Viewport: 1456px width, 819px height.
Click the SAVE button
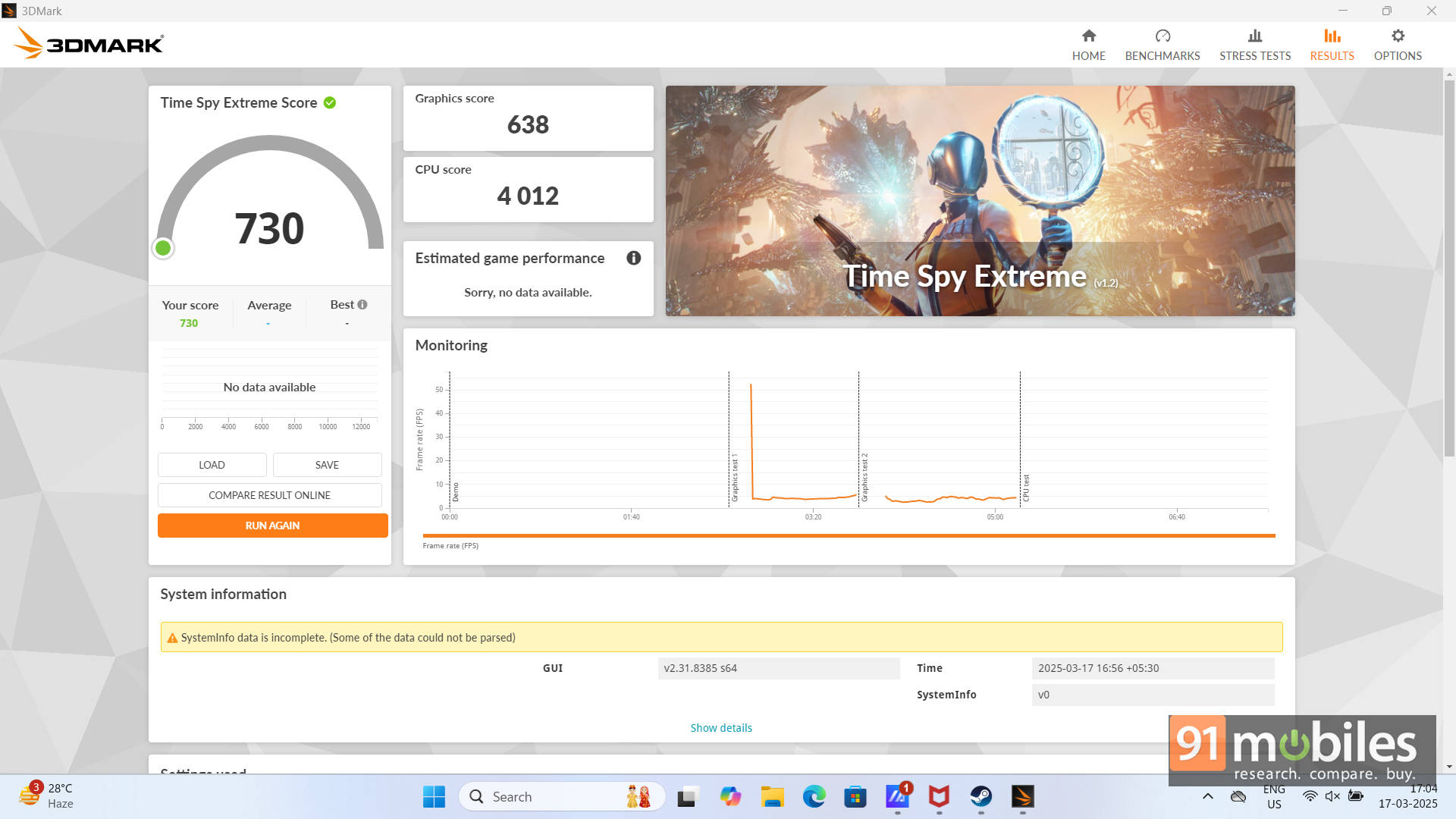click(327, 465)
